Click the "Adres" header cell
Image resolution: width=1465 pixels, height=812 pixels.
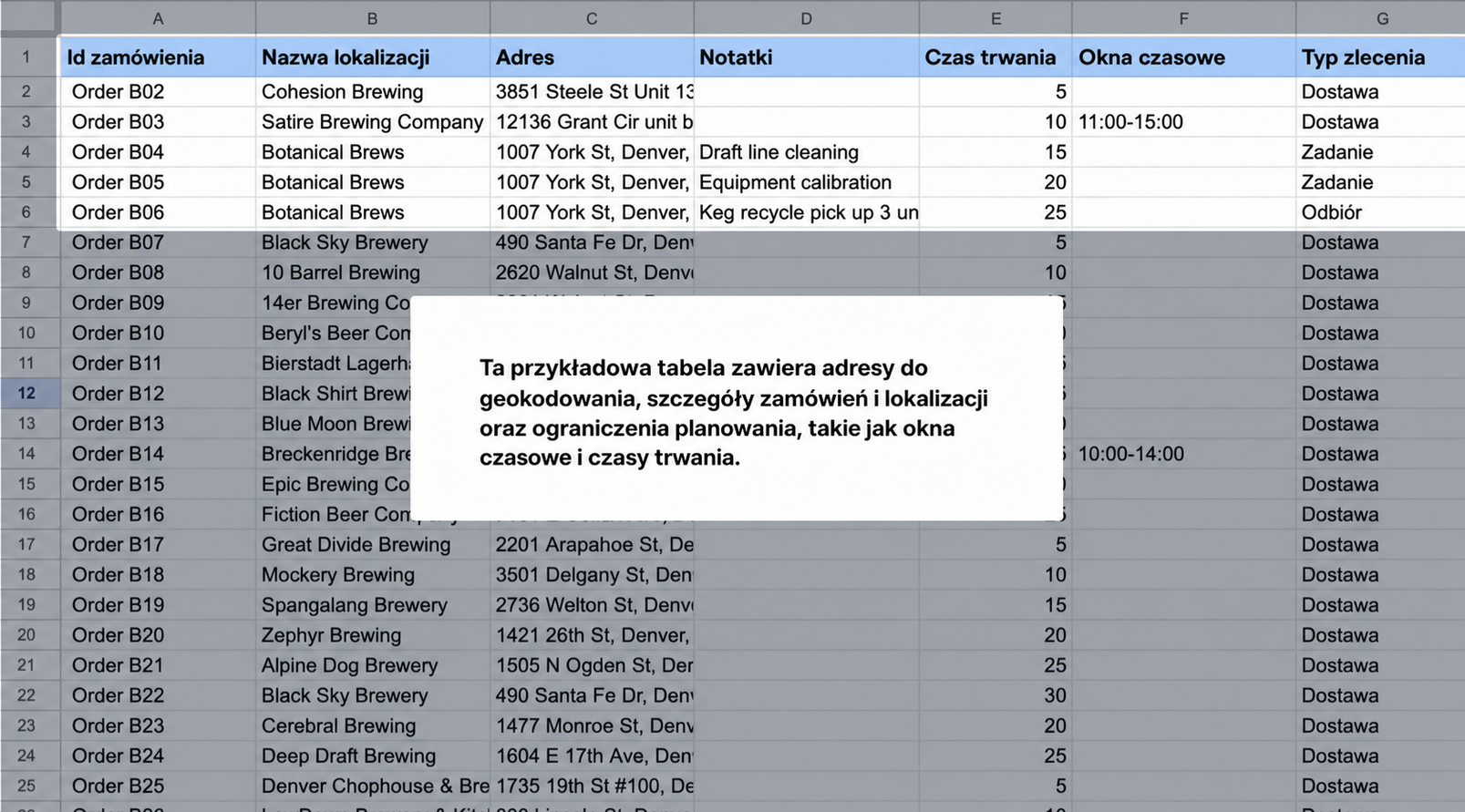592,57
